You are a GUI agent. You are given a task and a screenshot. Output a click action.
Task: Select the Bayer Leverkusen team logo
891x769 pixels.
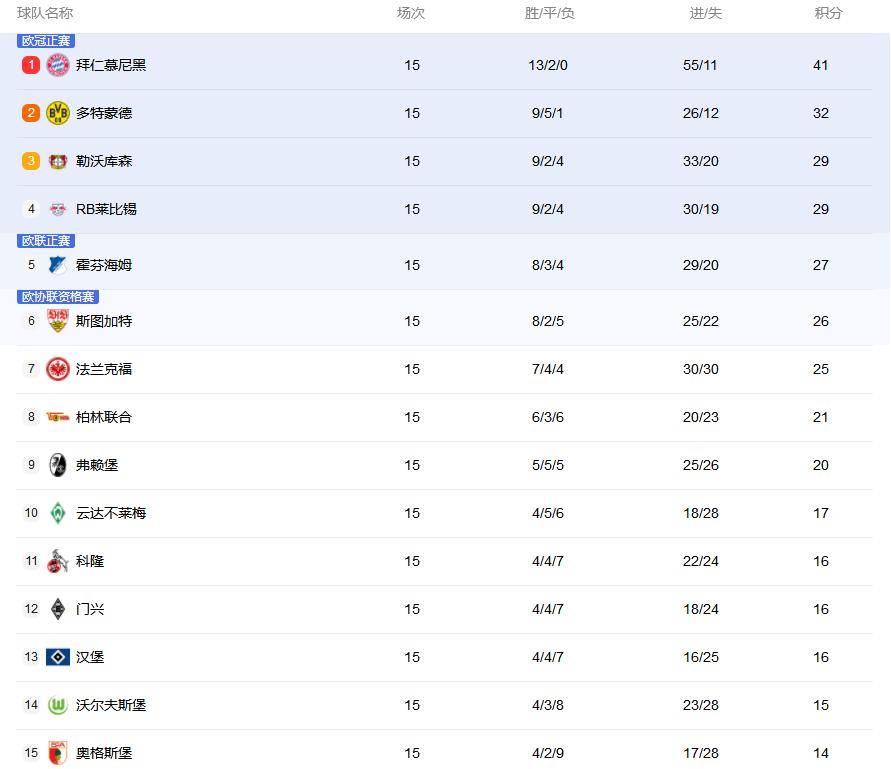click(58, 161)
